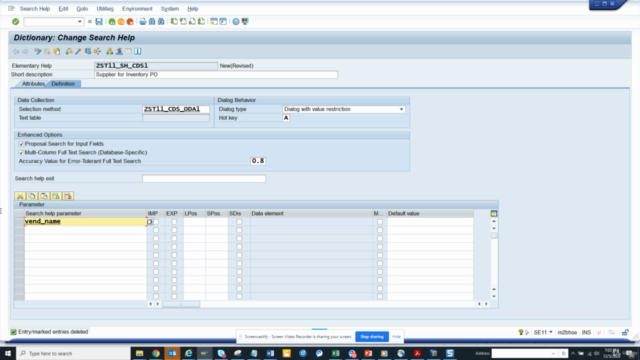Screen dimensions: 640x360
Task: Check EXP box for vend_name row
Action: click(174, 222)
